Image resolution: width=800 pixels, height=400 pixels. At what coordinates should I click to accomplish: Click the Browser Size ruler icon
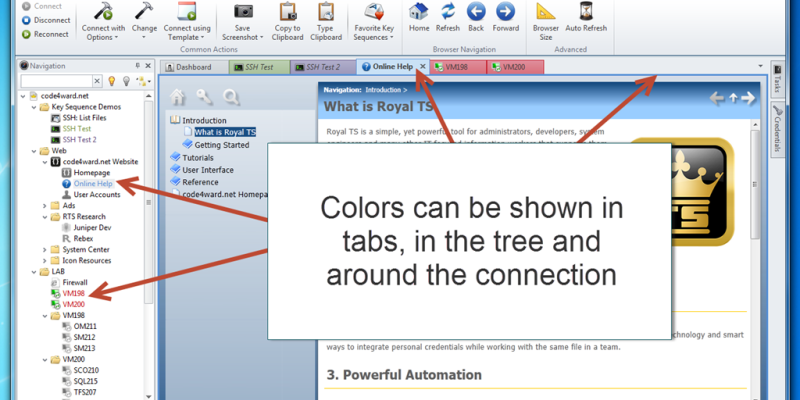[546, 14]
